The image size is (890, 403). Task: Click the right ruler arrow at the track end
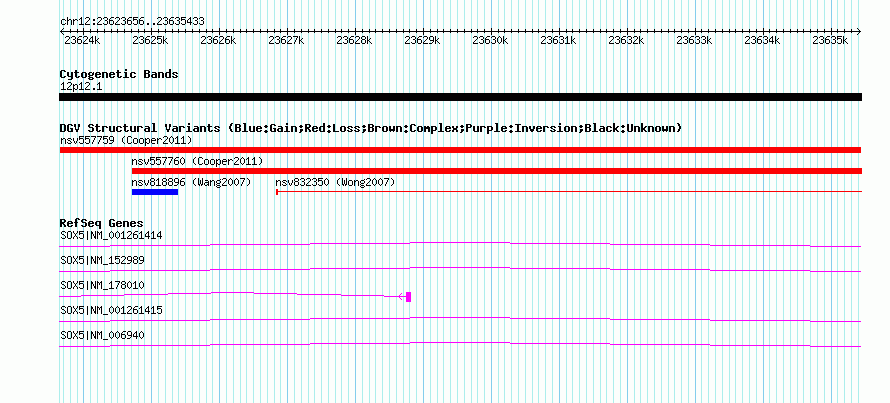coord(859,31)
